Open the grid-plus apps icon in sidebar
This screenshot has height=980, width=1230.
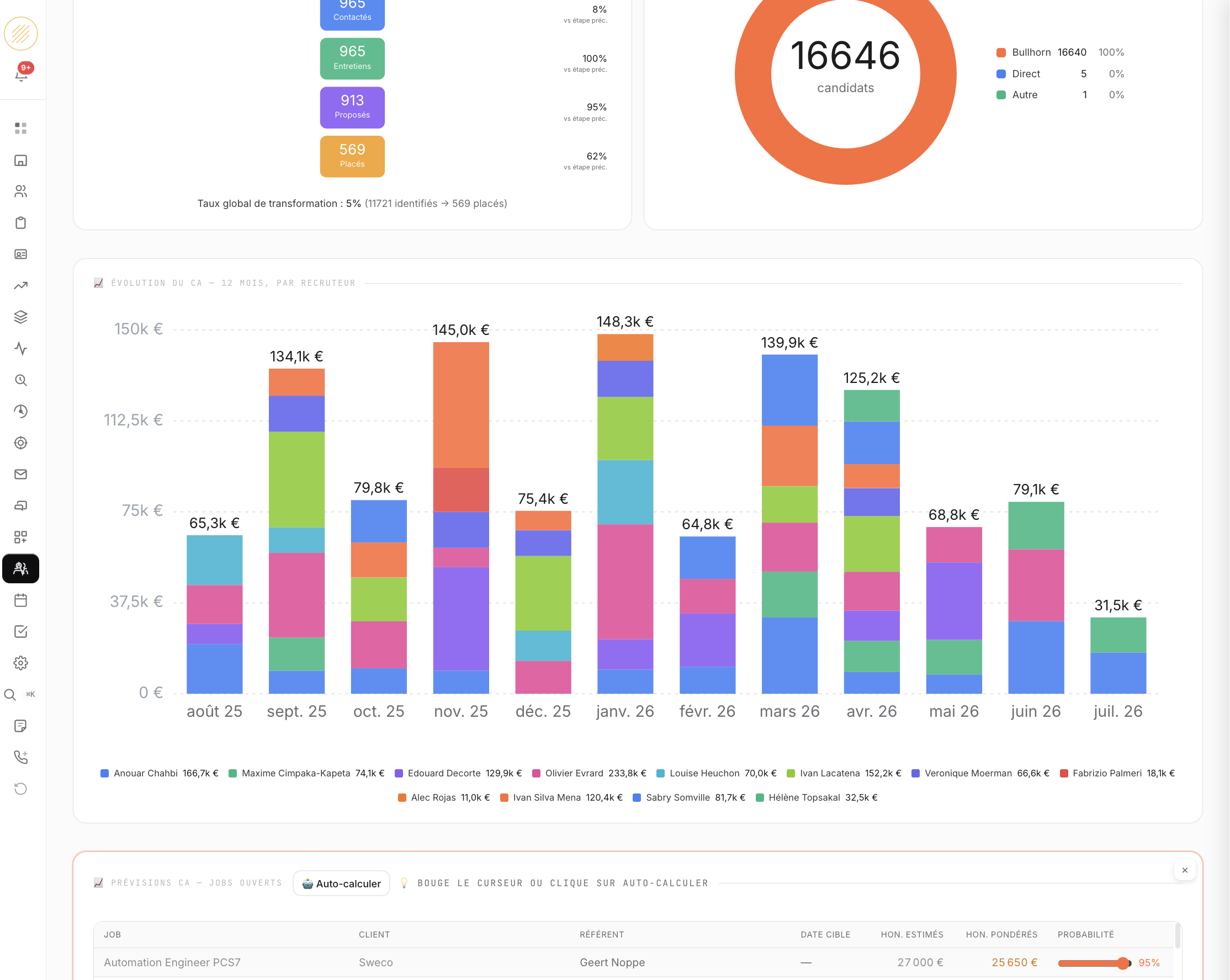[21, 537]
